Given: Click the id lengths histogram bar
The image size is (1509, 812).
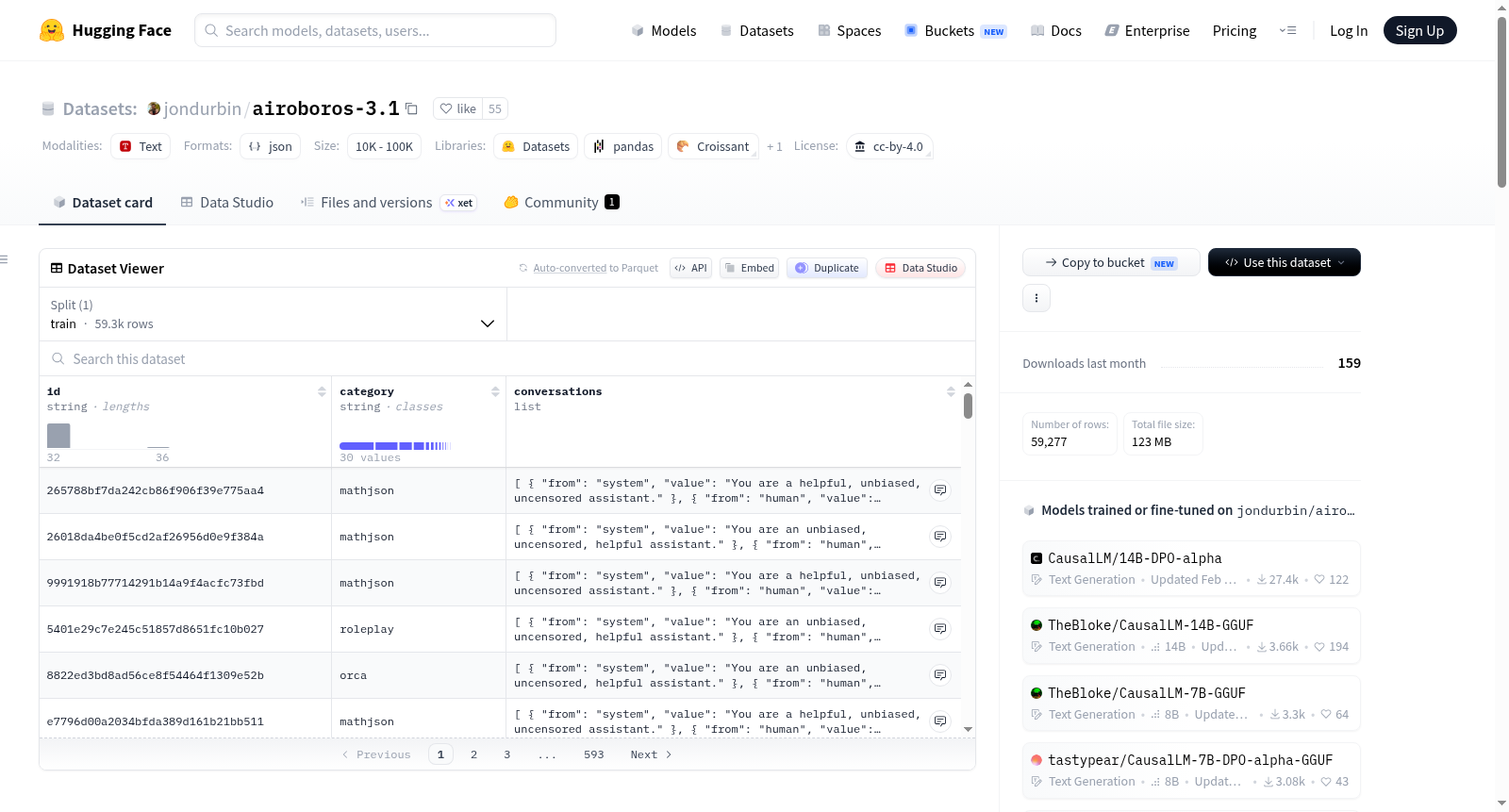Looking at the screenshot, I should [x=58, y=436].
